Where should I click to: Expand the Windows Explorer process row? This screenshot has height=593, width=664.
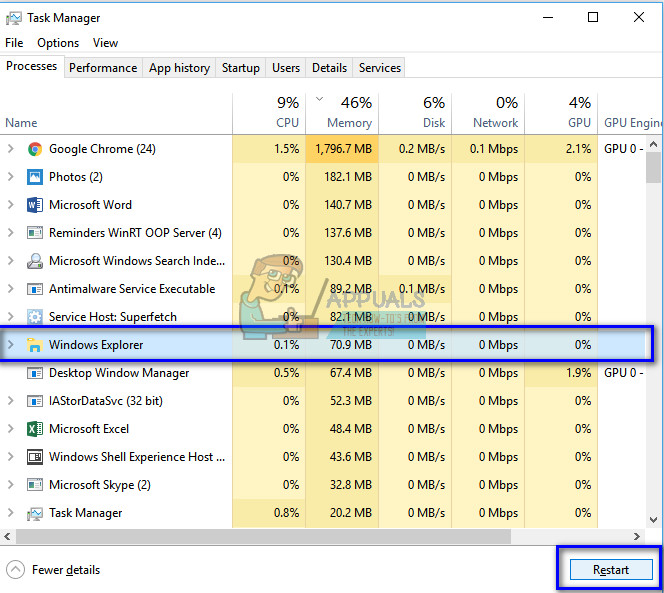pyautogui.click(x=11, y=345)
